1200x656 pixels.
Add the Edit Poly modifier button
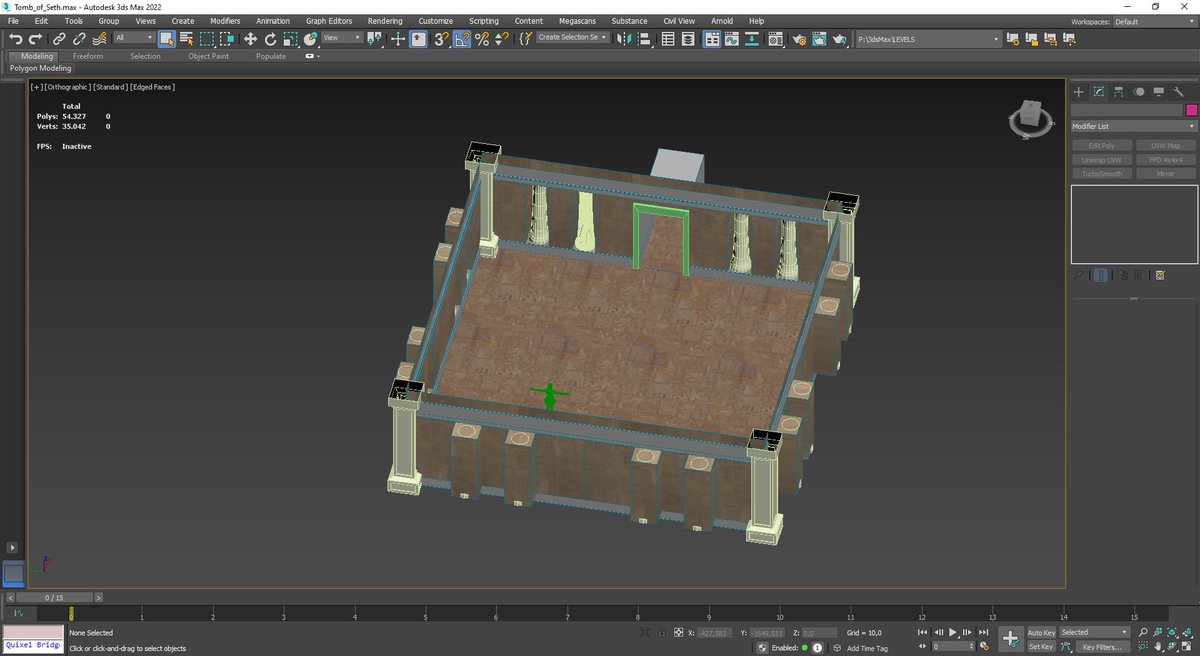(1101, 146)
